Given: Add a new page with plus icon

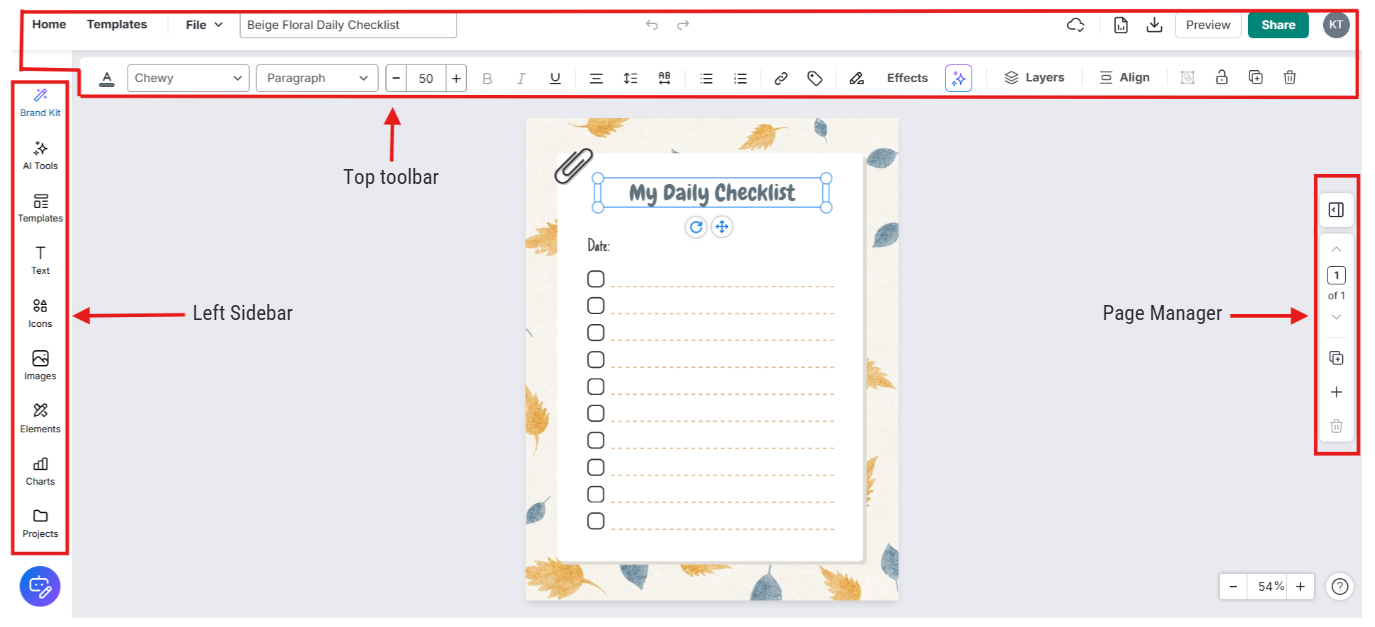Looking at the screenshot, I should tap(1336, 392).
